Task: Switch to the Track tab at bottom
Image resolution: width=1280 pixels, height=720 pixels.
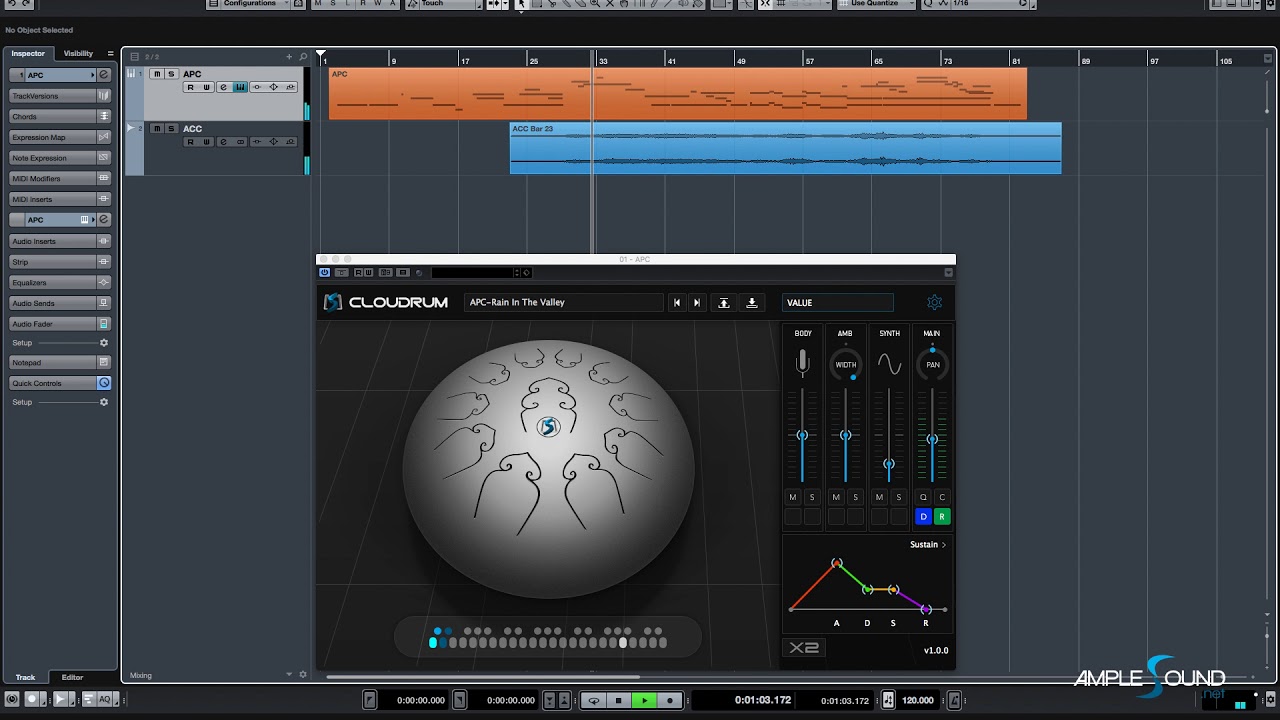Action: click(x=25, y=677)
